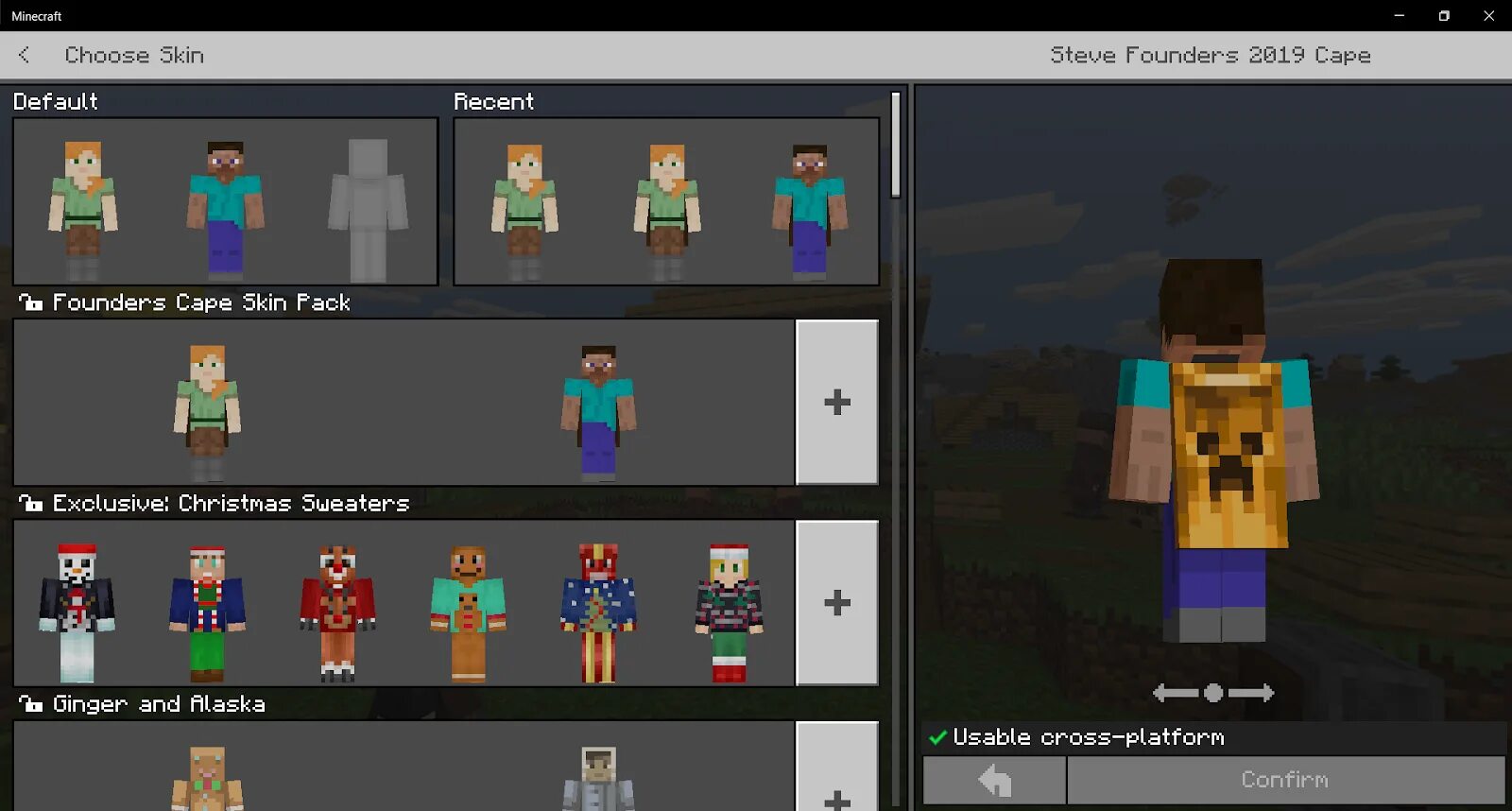The image size is (1512, 811).
Task: Select Steve skin in Default section
Action: pos(225,210)
